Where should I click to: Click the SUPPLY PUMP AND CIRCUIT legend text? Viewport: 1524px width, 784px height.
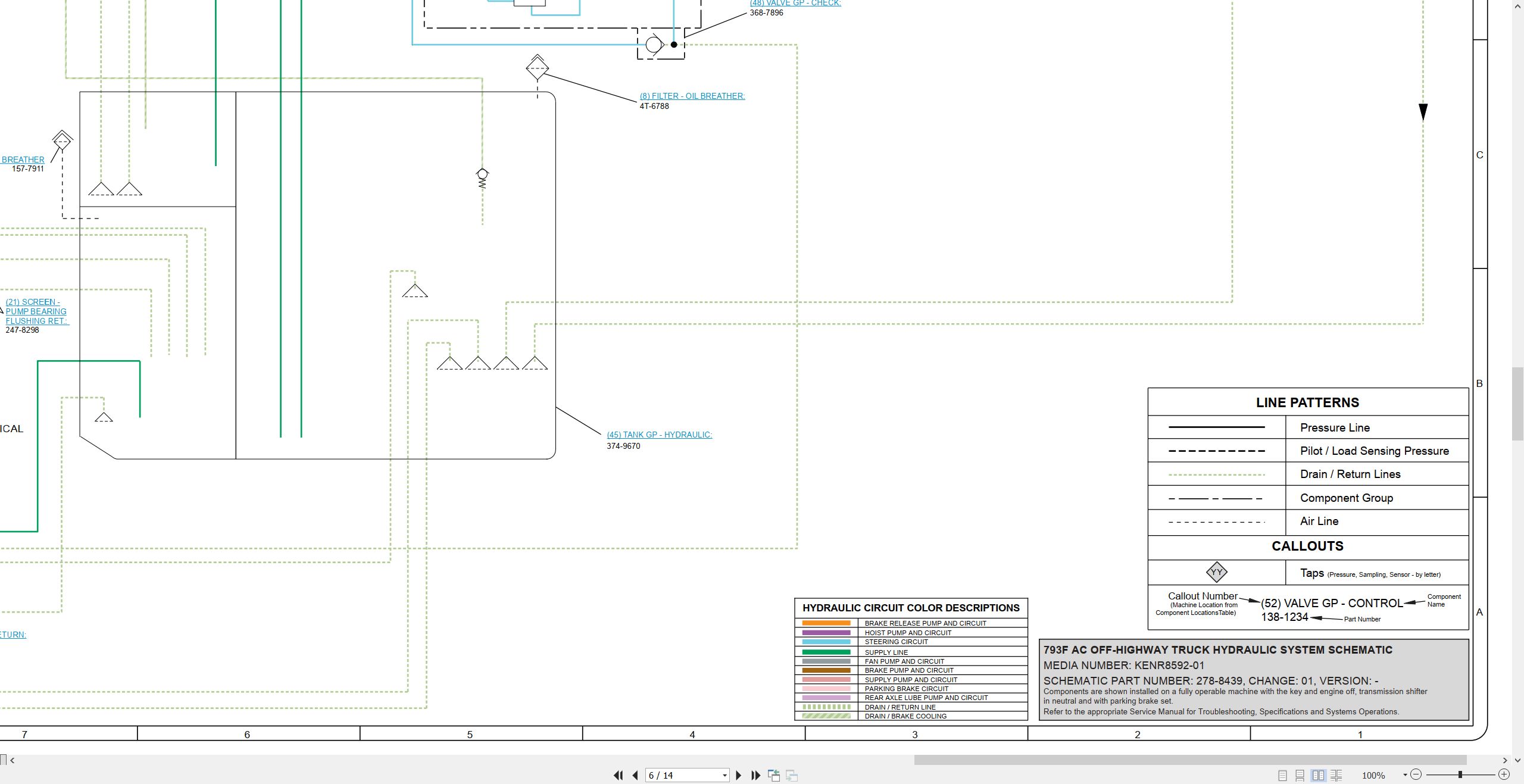(911, 680)
